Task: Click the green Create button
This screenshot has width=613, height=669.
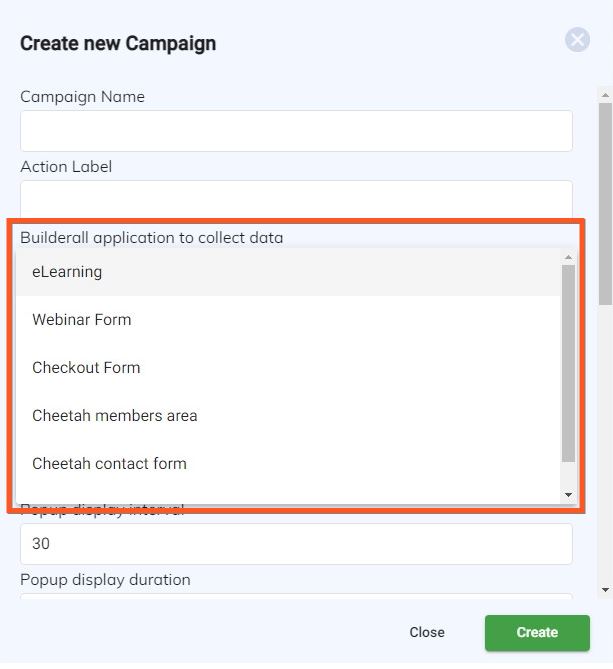Action: (537, 632)
